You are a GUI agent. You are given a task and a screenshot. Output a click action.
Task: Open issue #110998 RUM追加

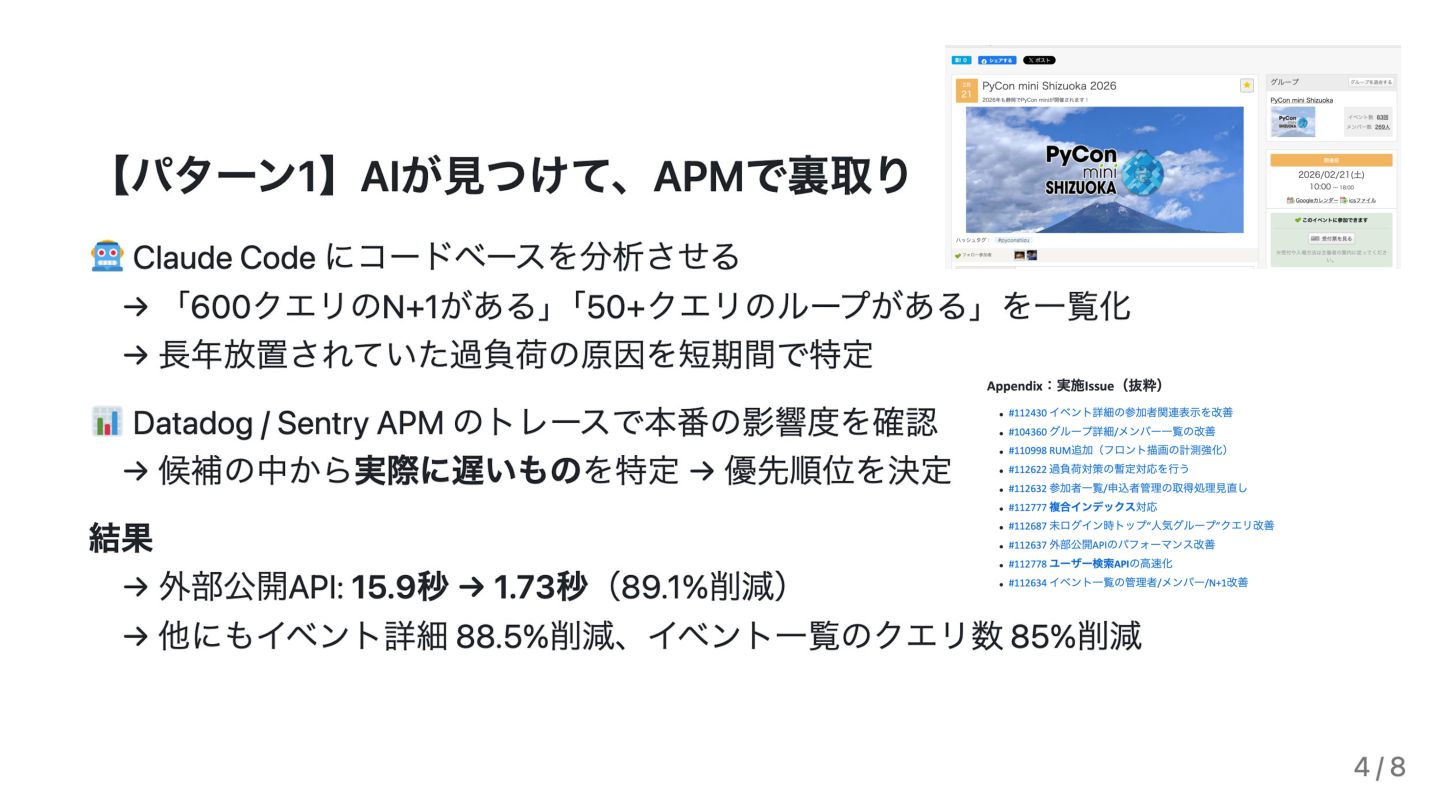1118,450
